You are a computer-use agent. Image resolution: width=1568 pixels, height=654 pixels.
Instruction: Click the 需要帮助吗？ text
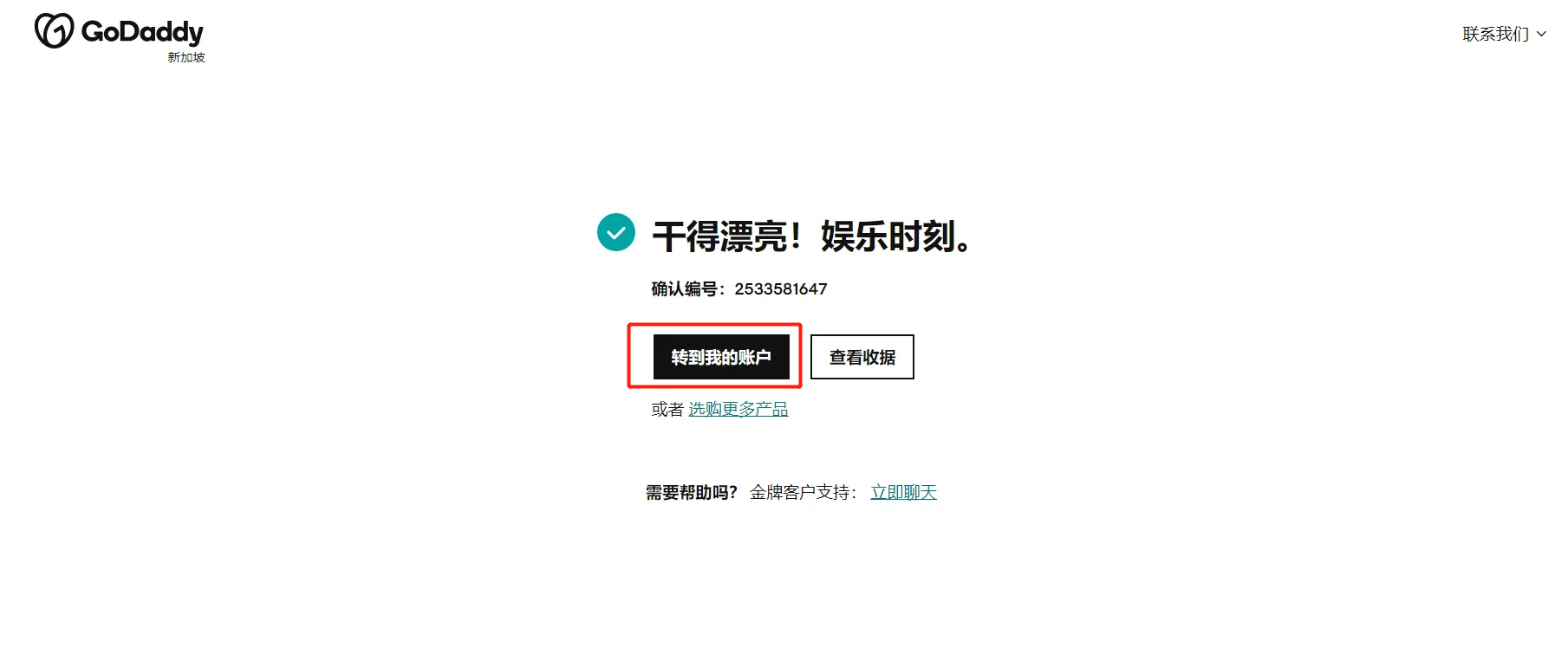click(691, 492)
